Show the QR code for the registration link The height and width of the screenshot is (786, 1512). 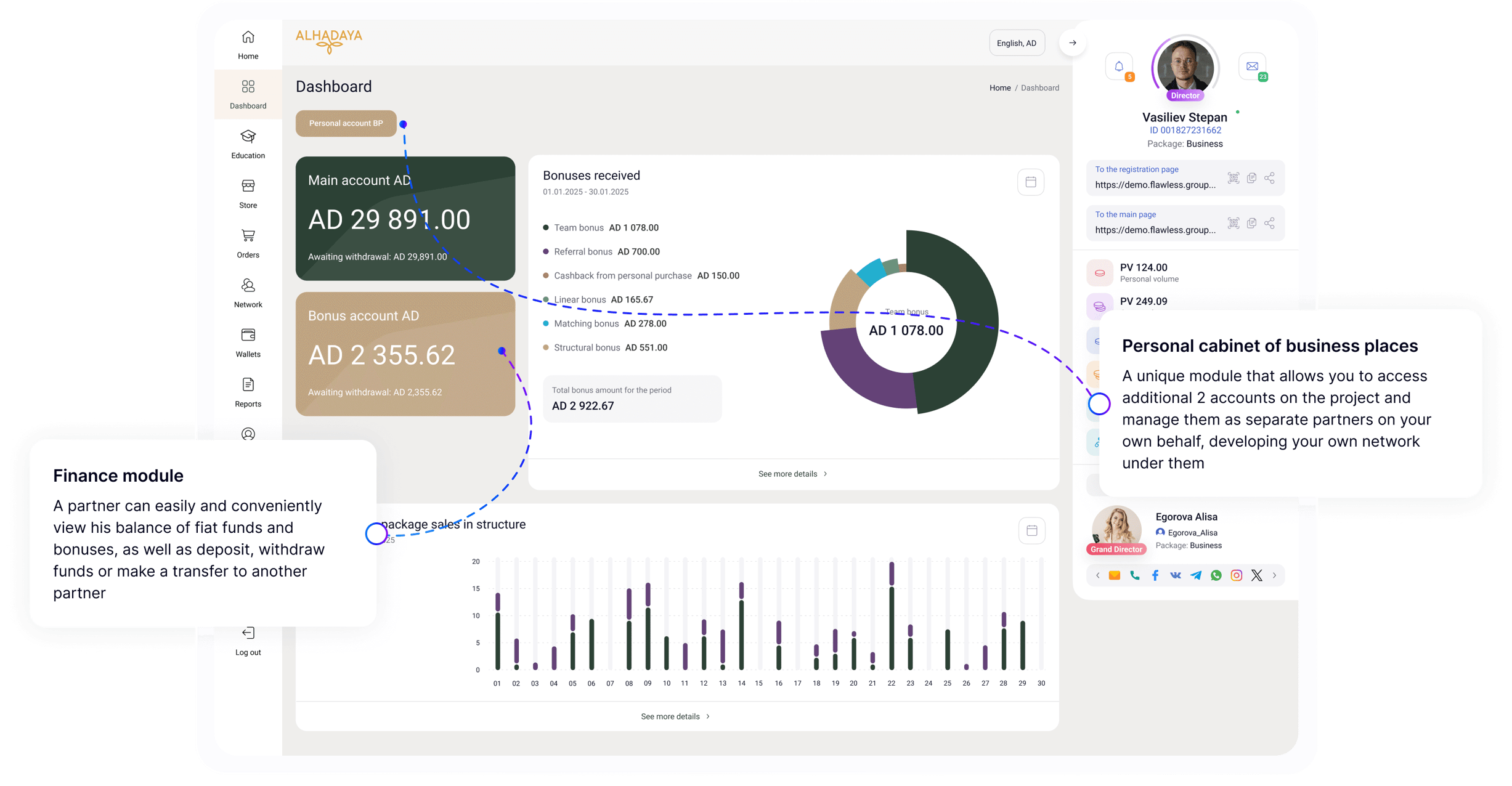(1234, 177)
